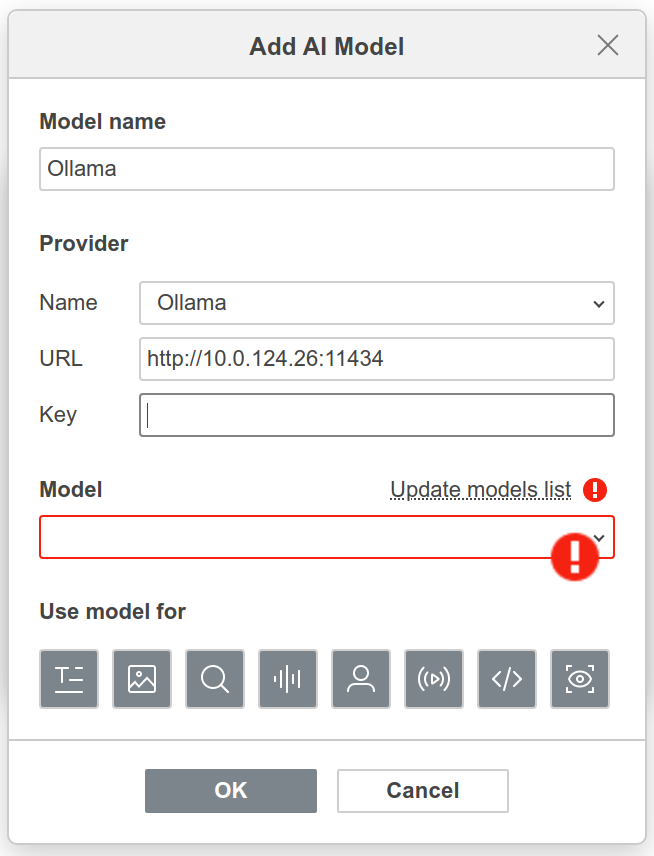Image resolution: width=654 pixels, height=856 pixels.
Task: Enable the Code capability icon
Action: click(x=507, y=679)
